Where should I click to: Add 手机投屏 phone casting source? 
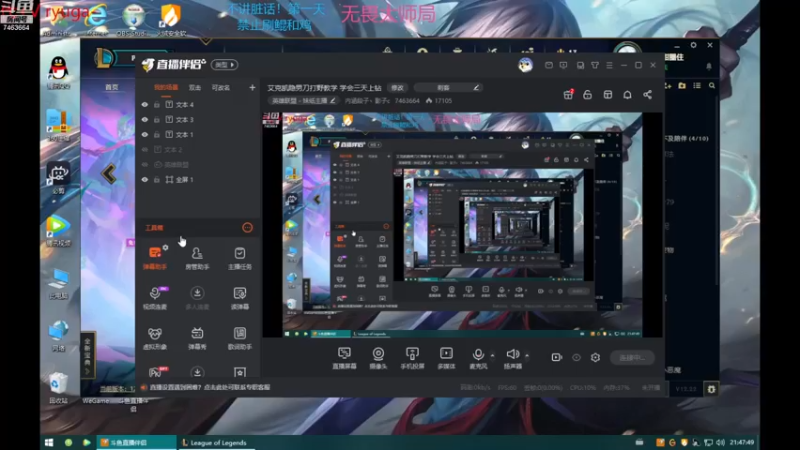click(x=412, y=358)
